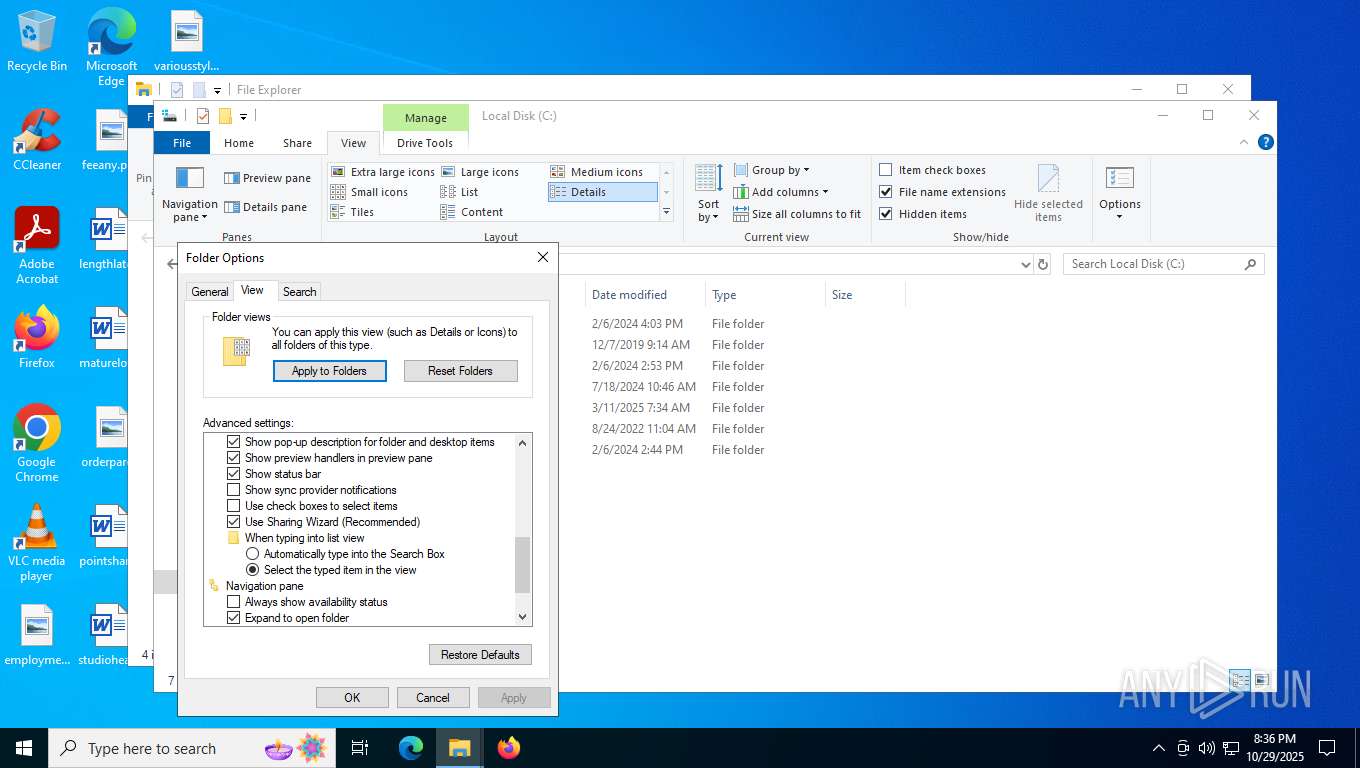Choose the Content layout
The height and width of the screenshot is (768, 1360).
472,212
